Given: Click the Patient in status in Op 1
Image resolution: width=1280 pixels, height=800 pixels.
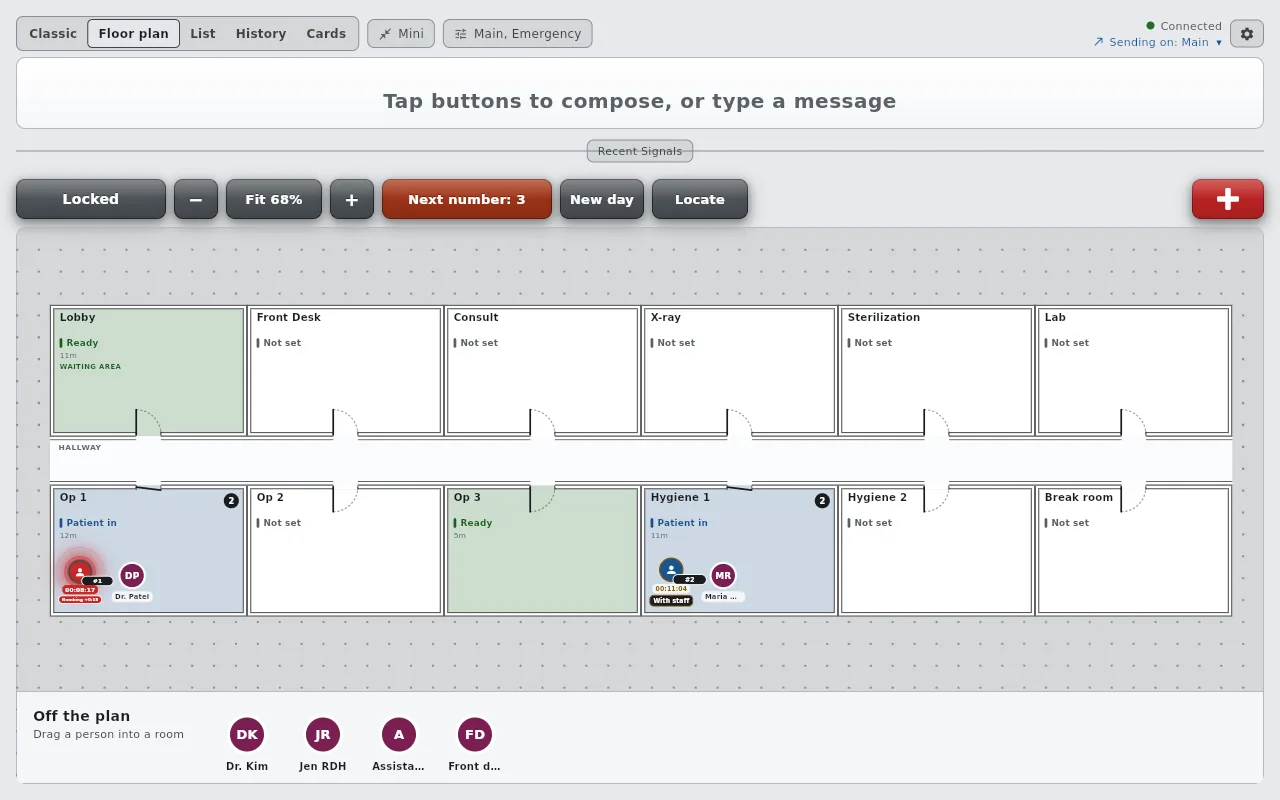Looking at the screenshot, I should pos(88,523).
